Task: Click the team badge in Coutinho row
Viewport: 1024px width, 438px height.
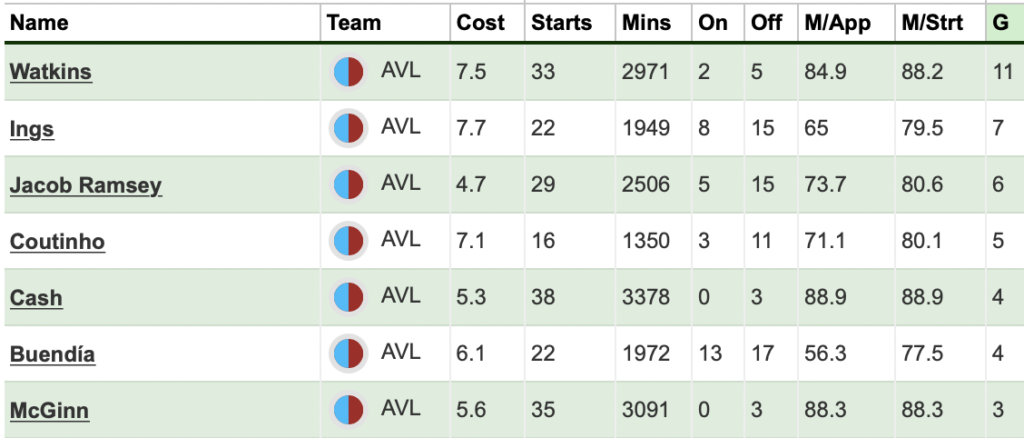Action: [x=349, y=242]
